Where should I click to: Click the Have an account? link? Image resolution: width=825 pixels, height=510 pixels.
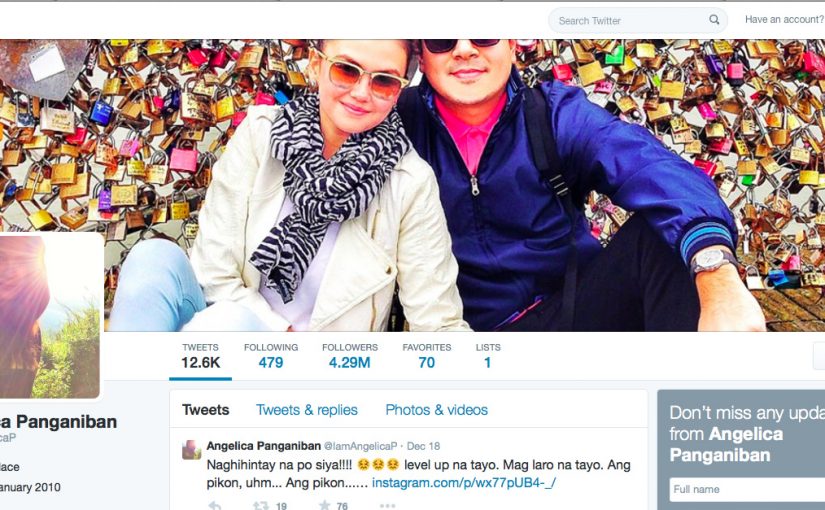click(x=784, y=19)
